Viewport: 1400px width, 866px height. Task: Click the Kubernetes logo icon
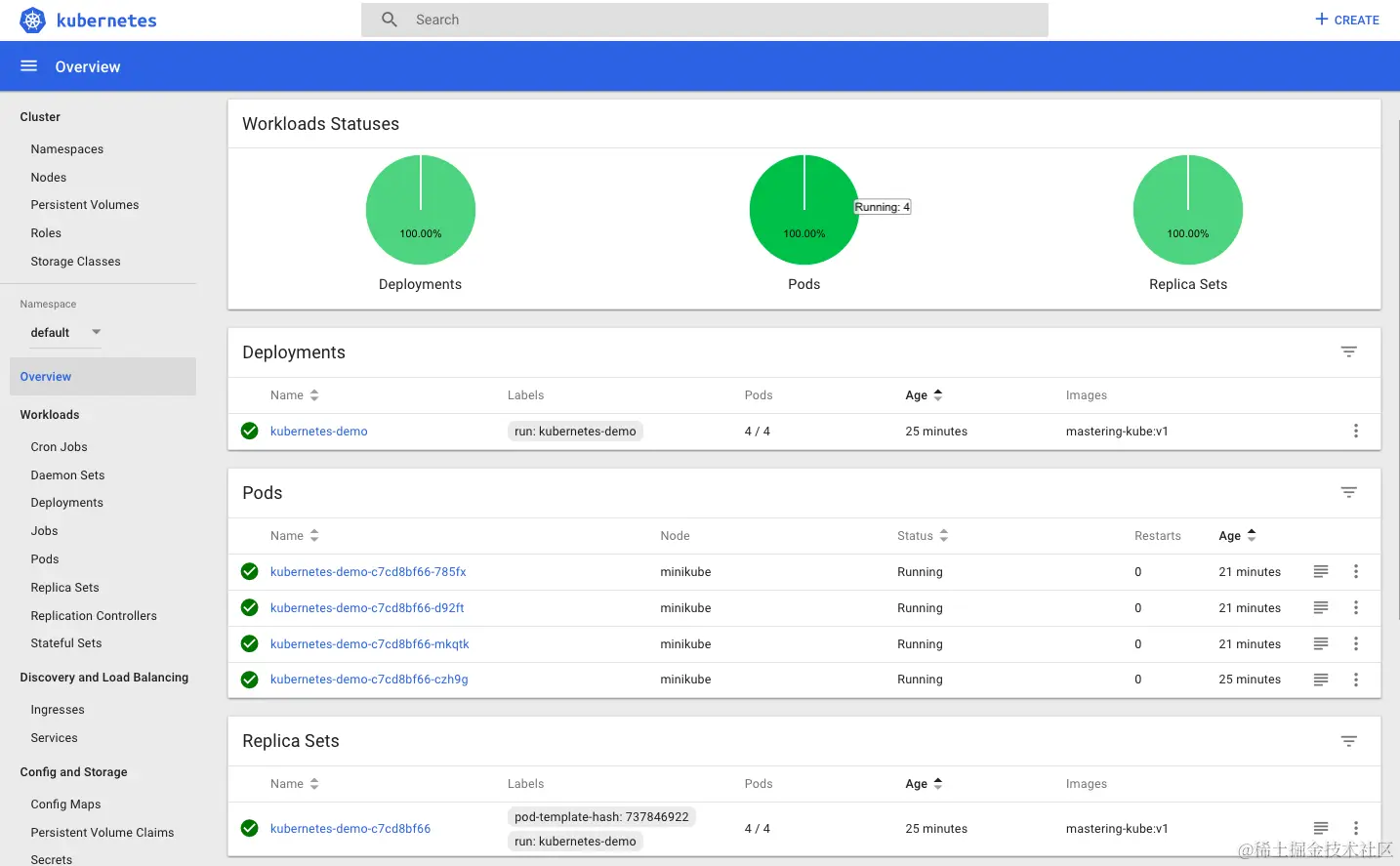(x=33, y=20)
